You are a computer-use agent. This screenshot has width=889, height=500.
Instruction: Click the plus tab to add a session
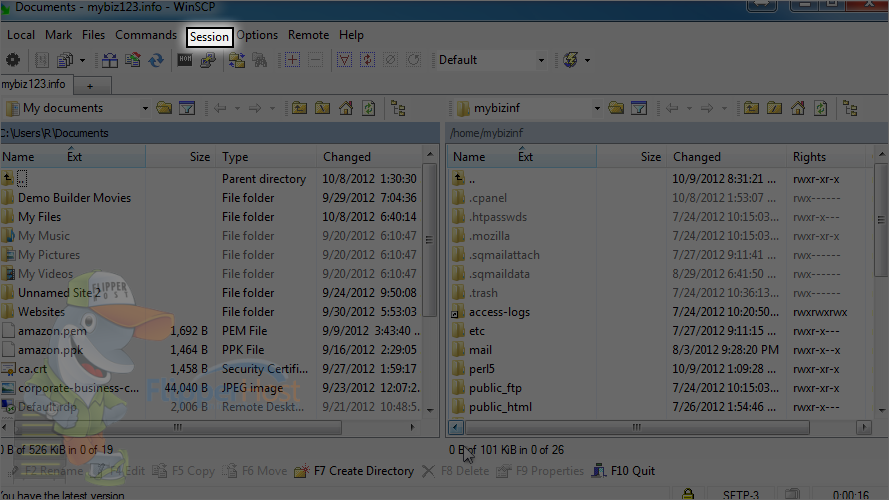[90, 86]
